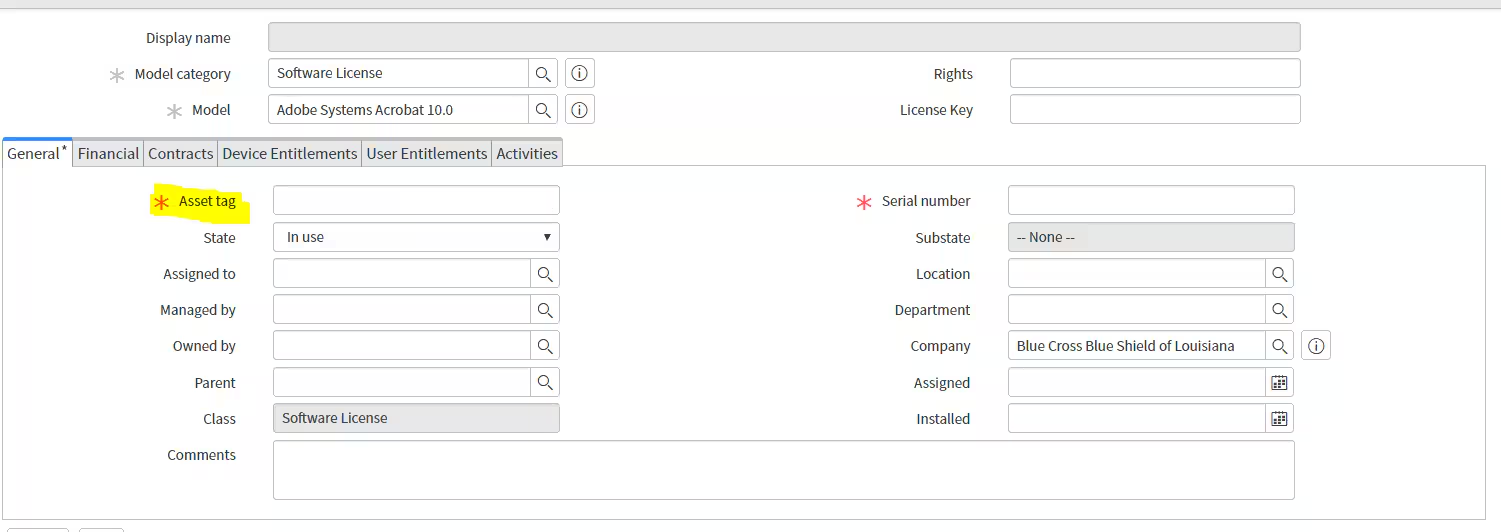Expand the State dropdown

click(x=416, y=237)
